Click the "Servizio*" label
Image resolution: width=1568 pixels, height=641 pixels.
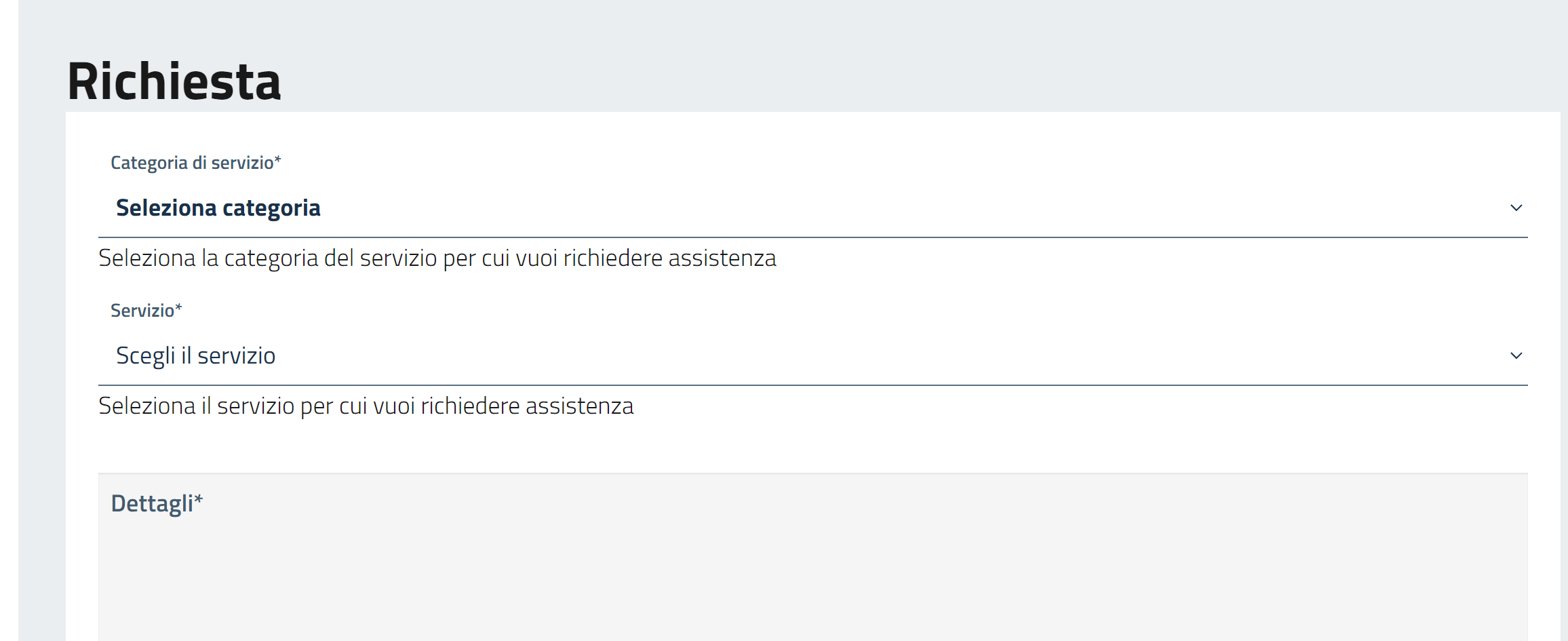pyautogui.click(x=146, y=310)
